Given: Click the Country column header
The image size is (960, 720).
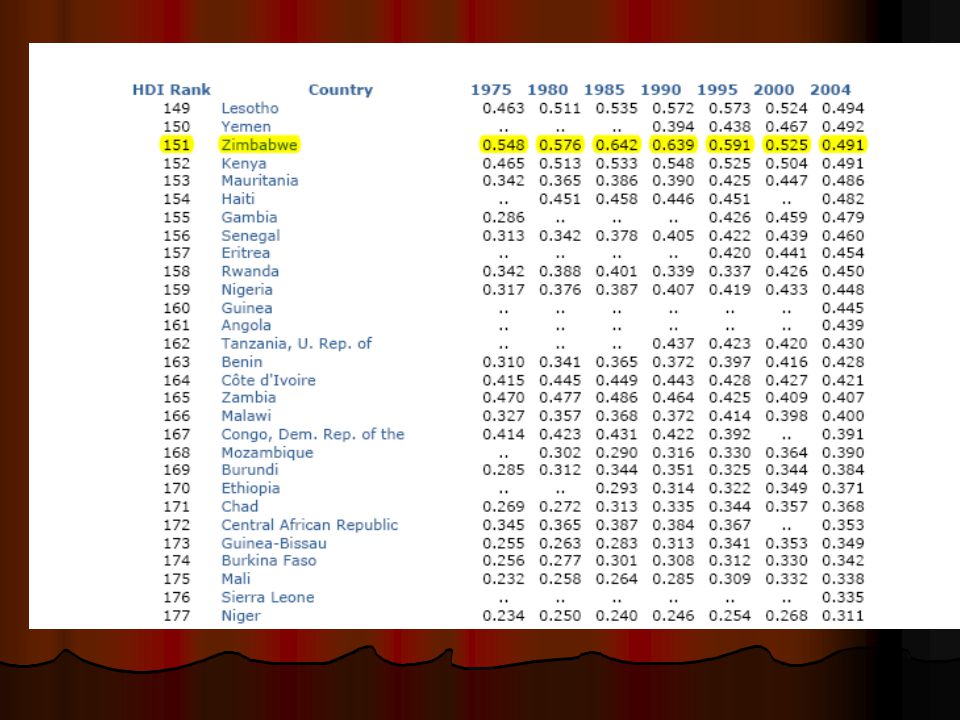Looking at the screenshot, I should click(x=340, y=90).
